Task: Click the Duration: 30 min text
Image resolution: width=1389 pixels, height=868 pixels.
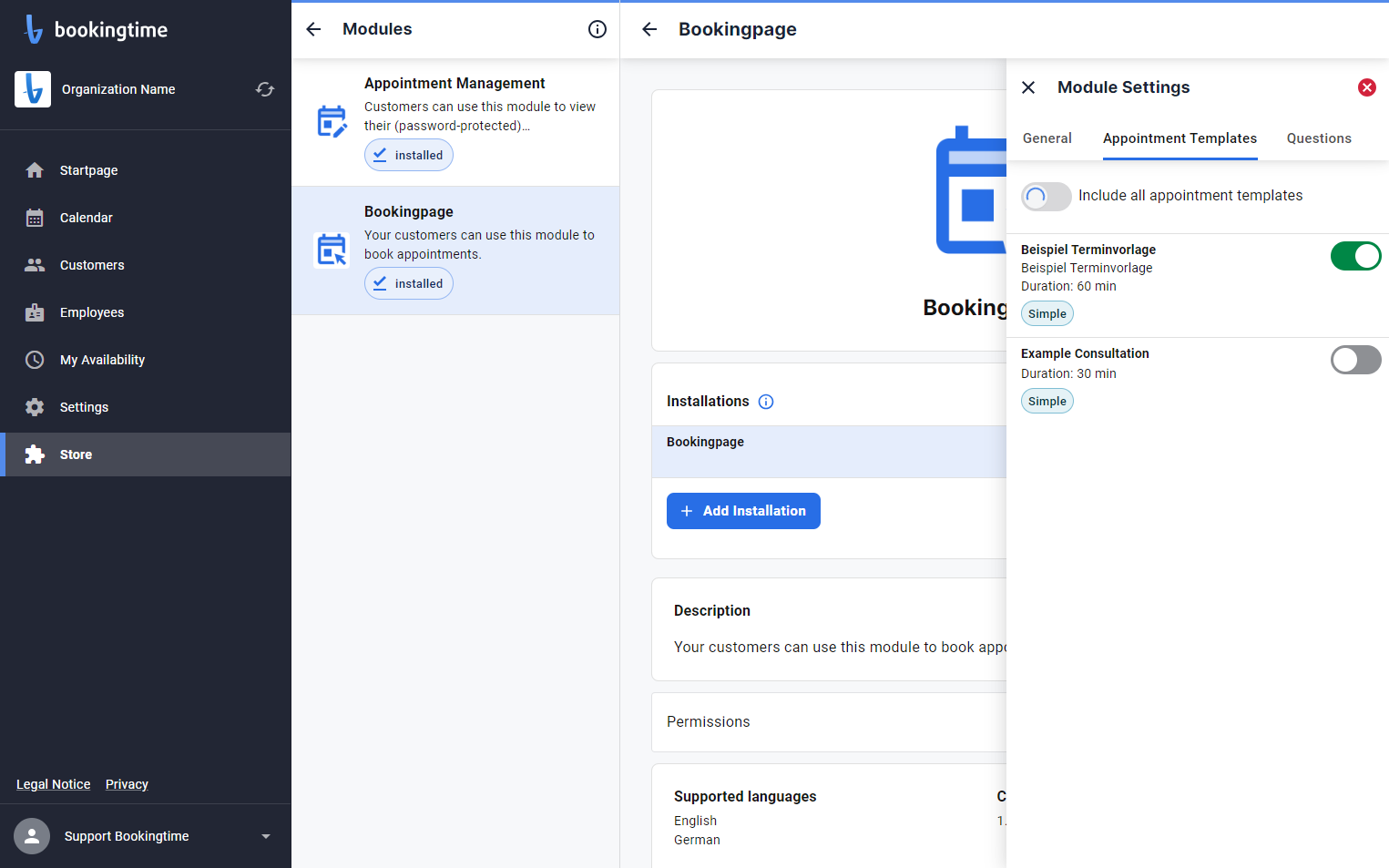Action: [x=1068, y=373]
